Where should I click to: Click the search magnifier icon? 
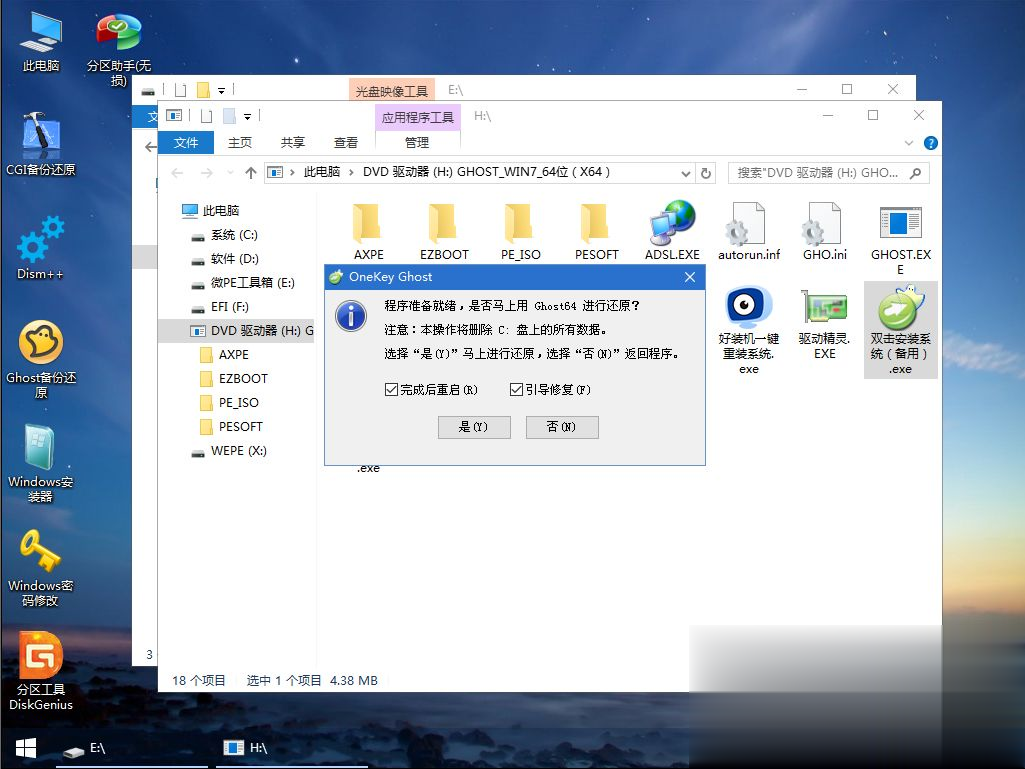tap(915, 173)
